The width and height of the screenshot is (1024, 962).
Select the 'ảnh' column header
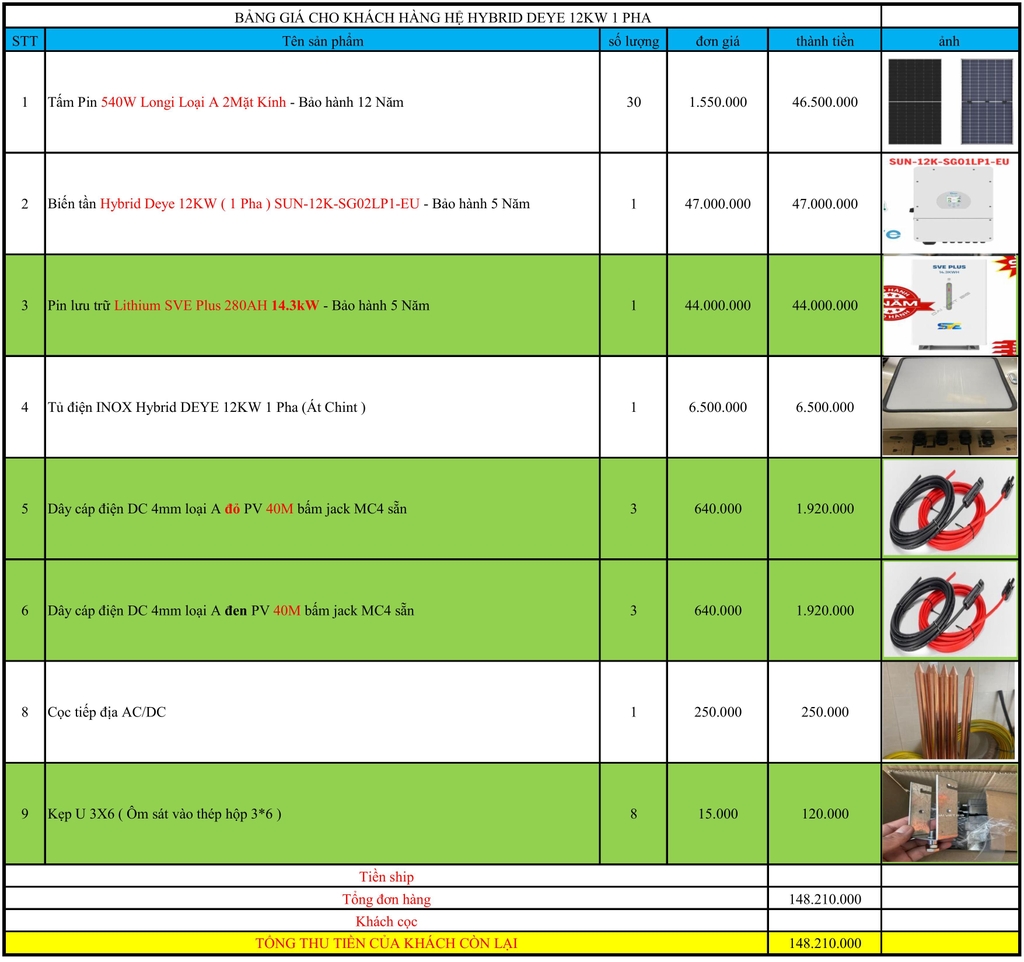(949, 41)
